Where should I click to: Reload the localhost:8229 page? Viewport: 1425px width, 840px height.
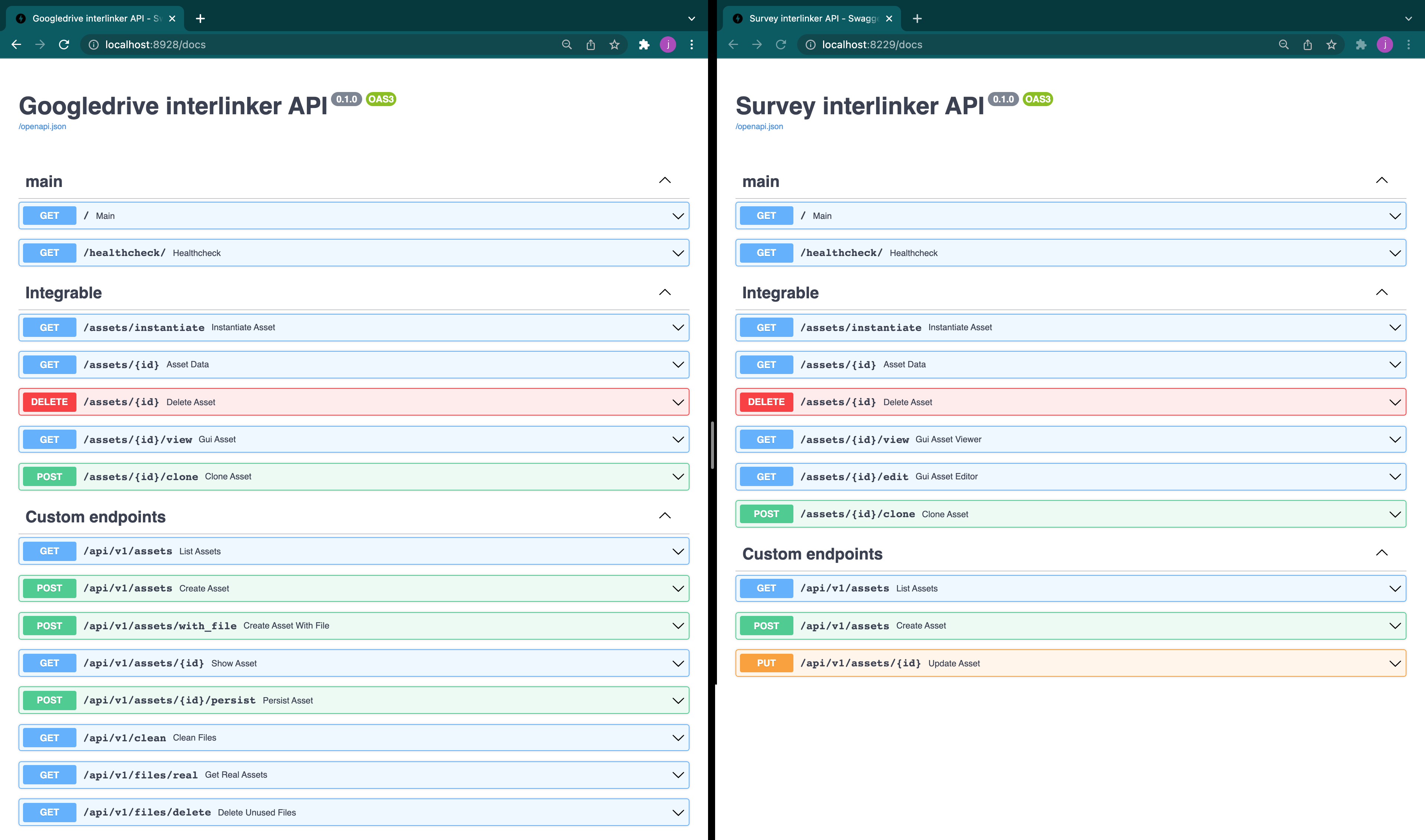[x=781, y=45]
